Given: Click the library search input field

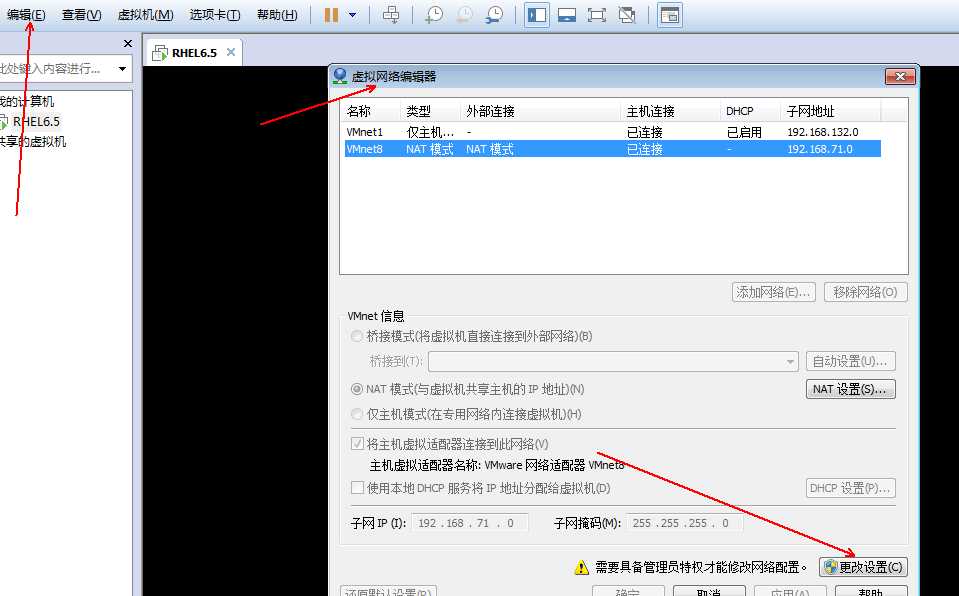Looking at the screenshot, I should [x=55, y=69].
